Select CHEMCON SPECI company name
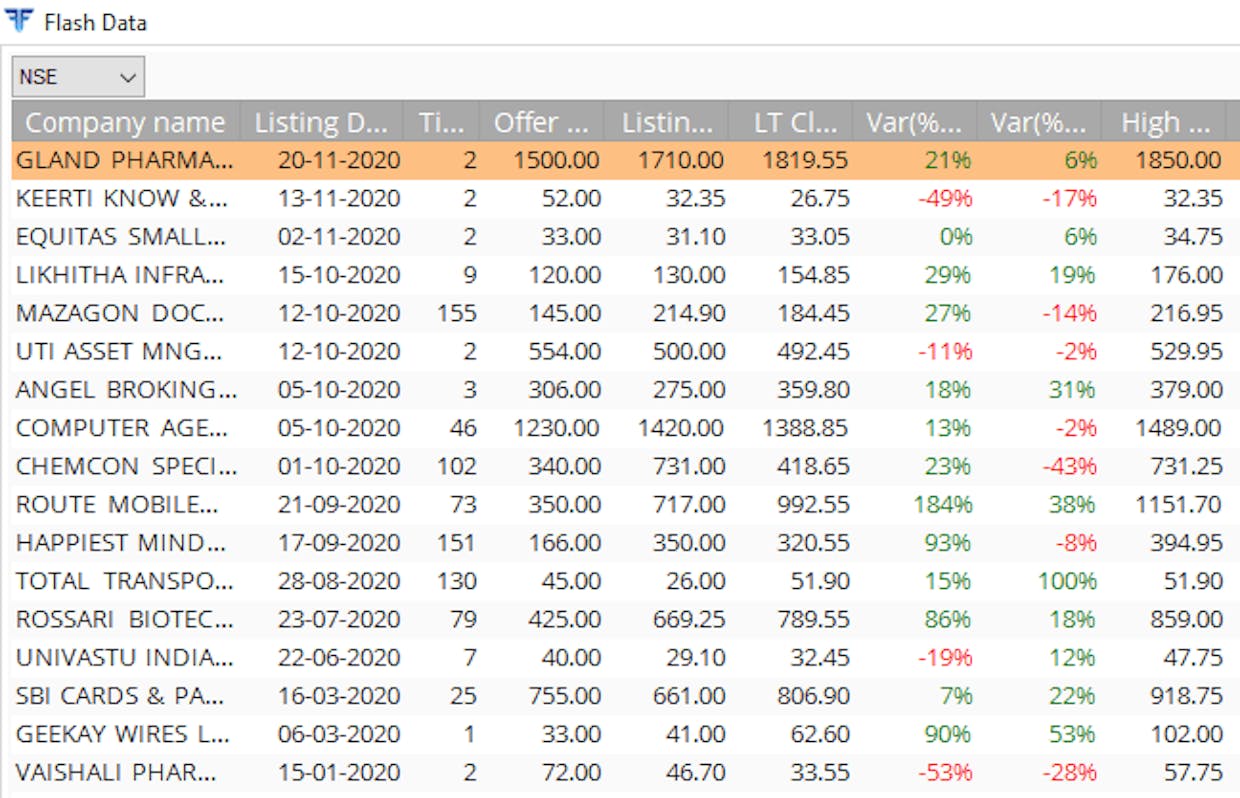Viewport: 1240px width, 798px height. [126, 466]
